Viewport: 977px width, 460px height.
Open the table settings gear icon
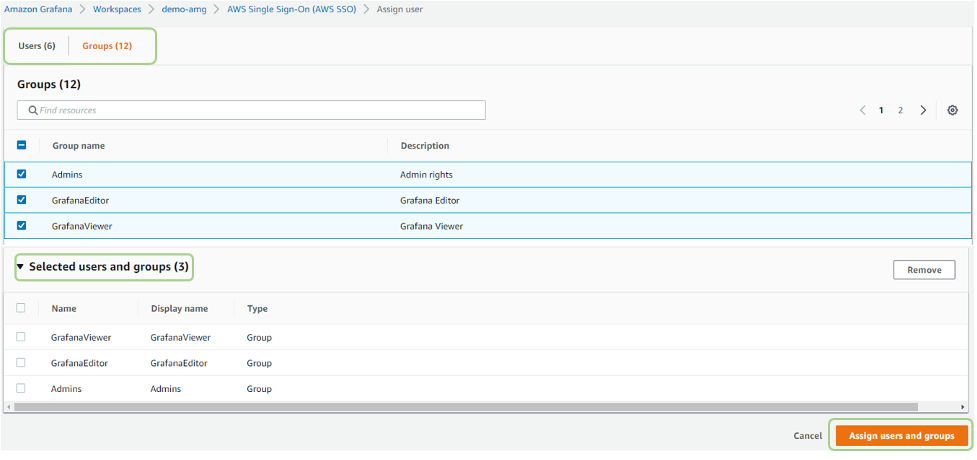pyautogui.click(x=952, y=110)
